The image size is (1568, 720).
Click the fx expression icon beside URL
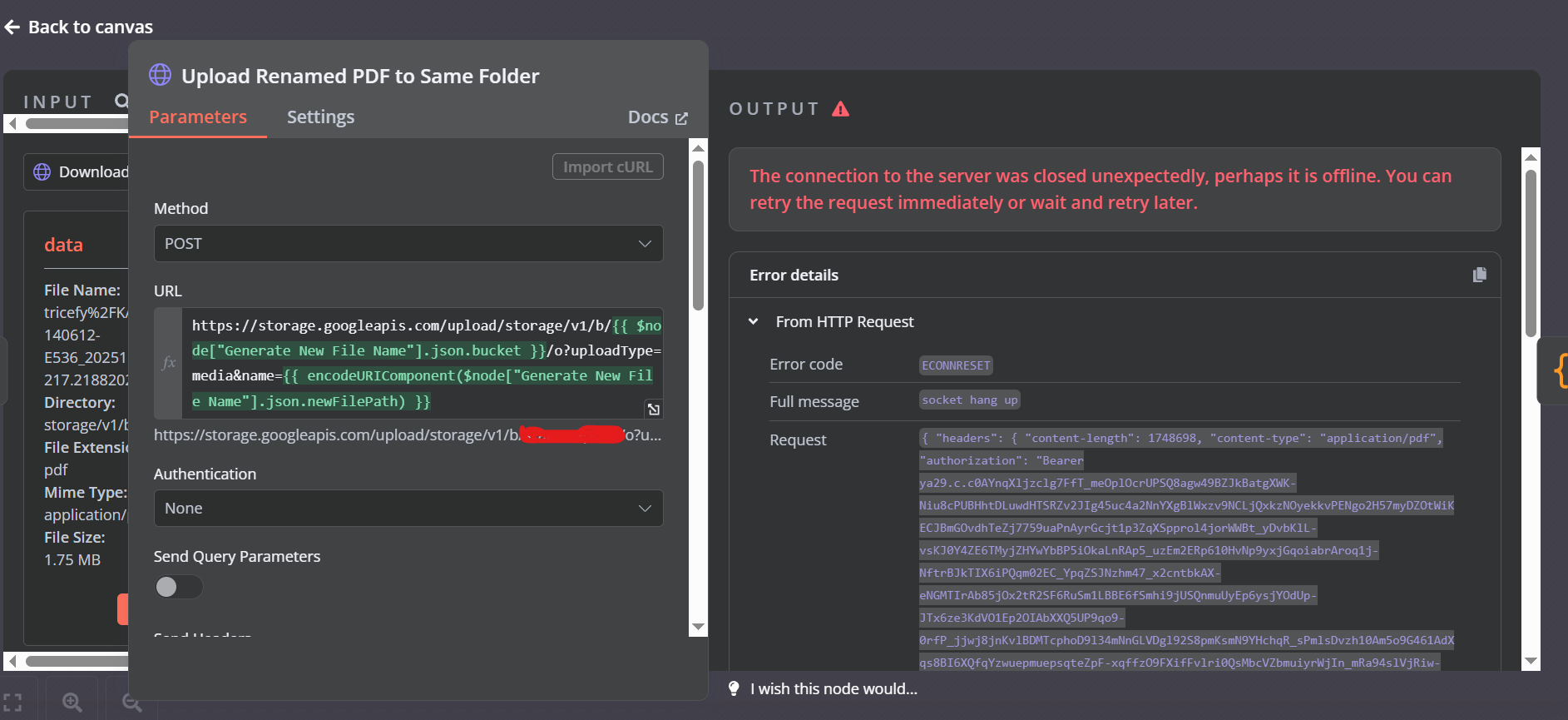[x=169, y=363]
